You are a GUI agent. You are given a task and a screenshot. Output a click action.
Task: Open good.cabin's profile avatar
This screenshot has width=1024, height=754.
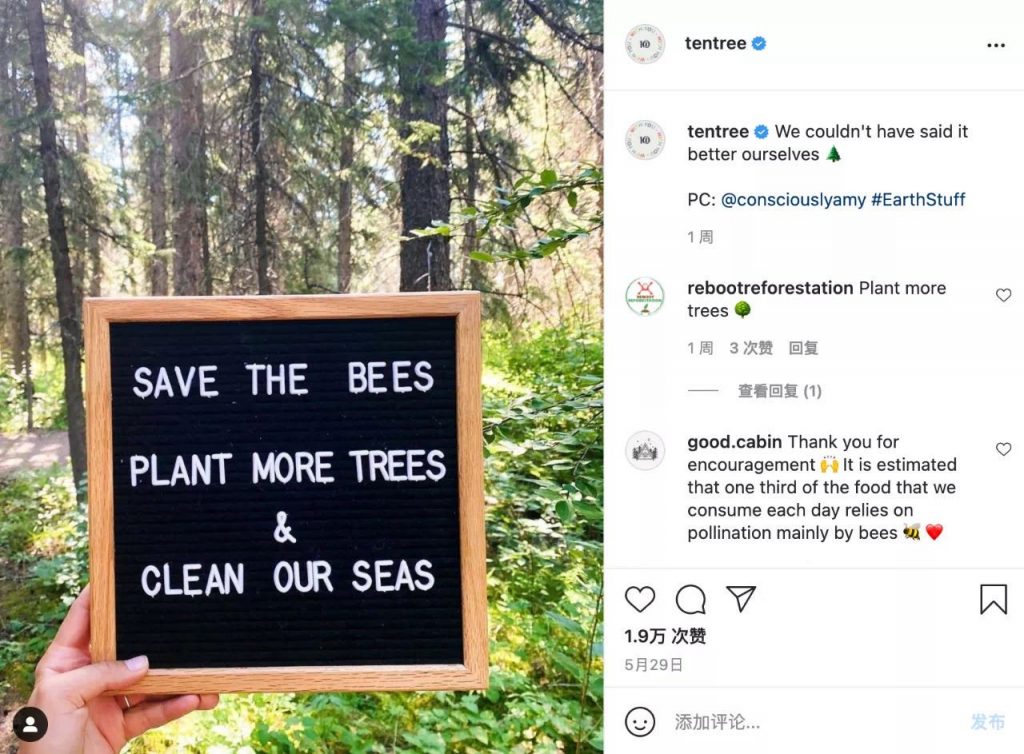coord(645,451)
